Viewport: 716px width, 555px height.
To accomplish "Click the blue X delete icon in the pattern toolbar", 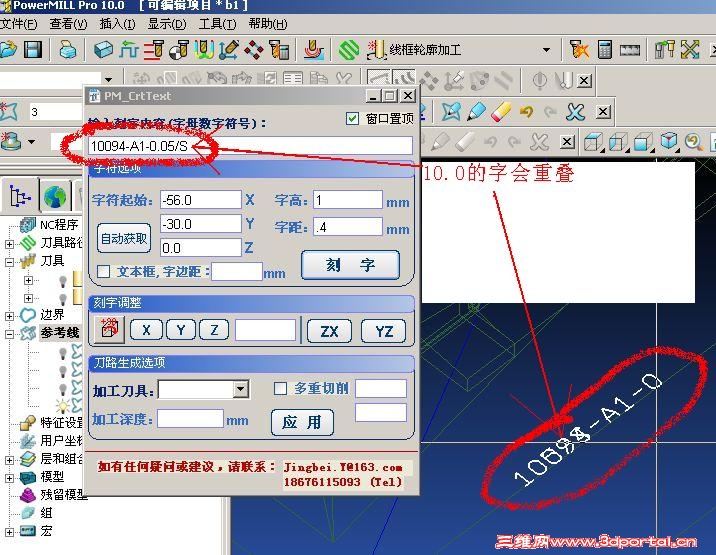I will click(575, 111).
